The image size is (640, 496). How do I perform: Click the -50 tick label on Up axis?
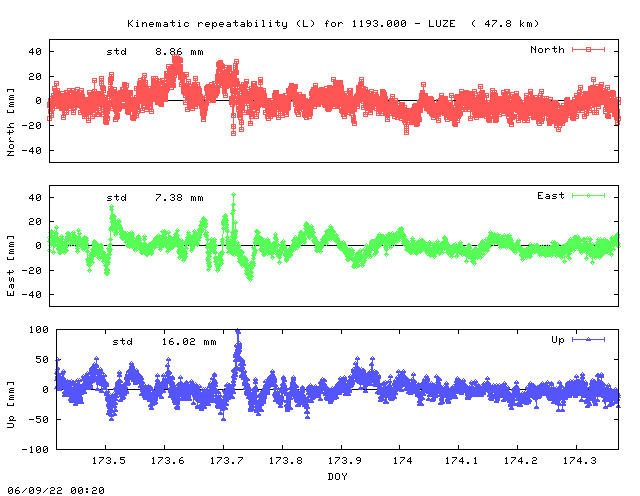tap(39, 419)
